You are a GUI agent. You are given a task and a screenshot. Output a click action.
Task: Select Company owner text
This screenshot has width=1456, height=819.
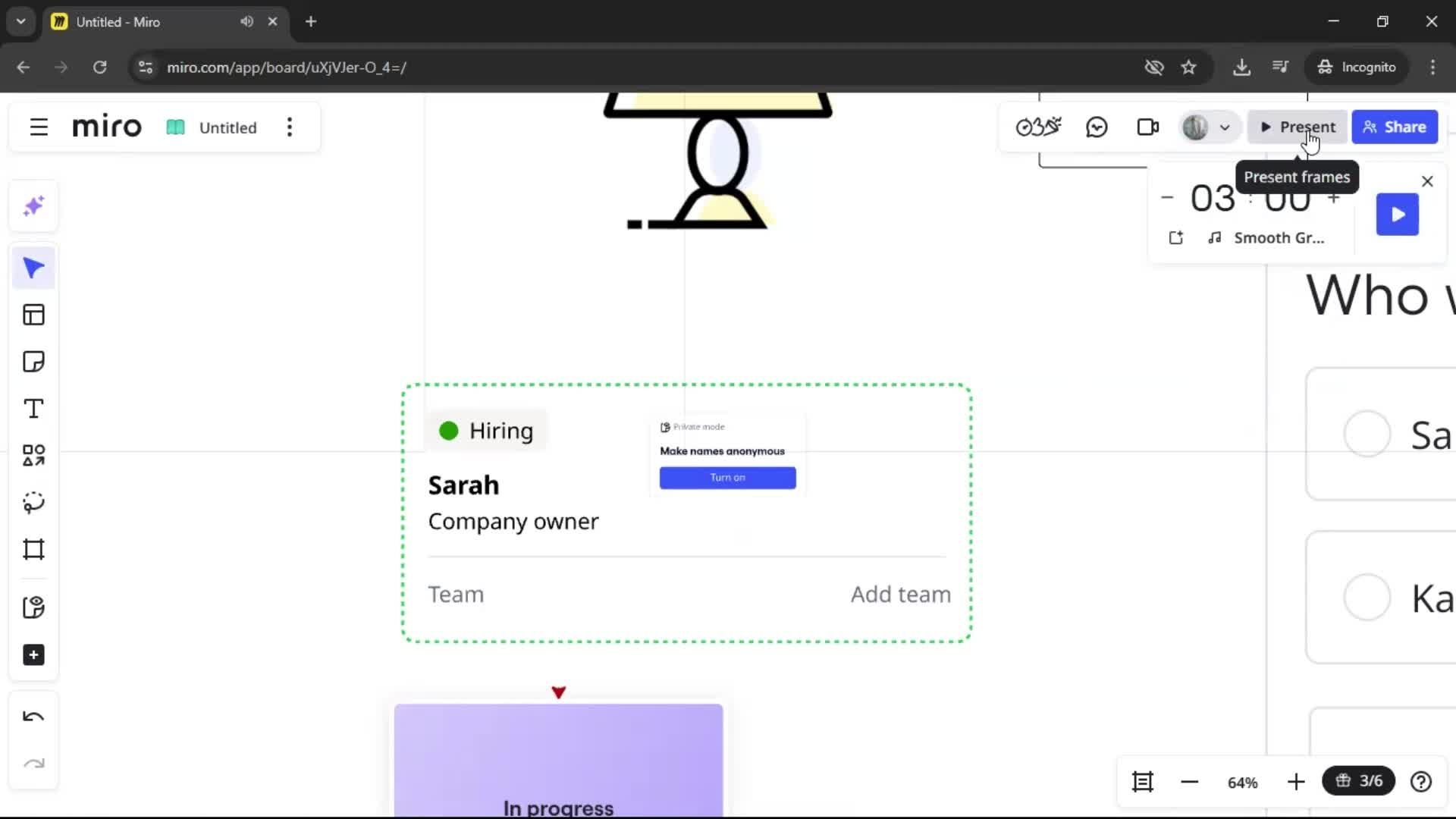(513, 522)
